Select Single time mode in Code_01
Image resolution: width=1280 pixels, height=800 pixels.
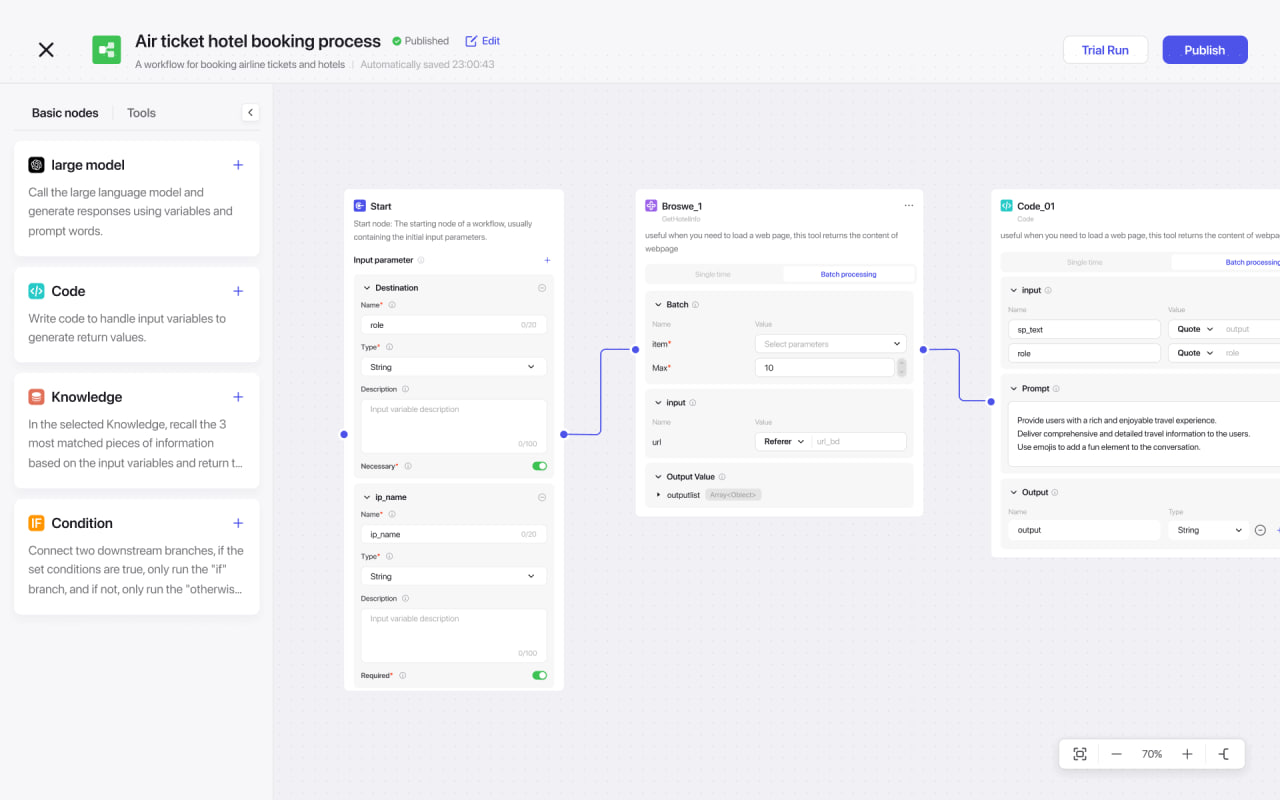pyautogui.click(x=1085, y=262)
